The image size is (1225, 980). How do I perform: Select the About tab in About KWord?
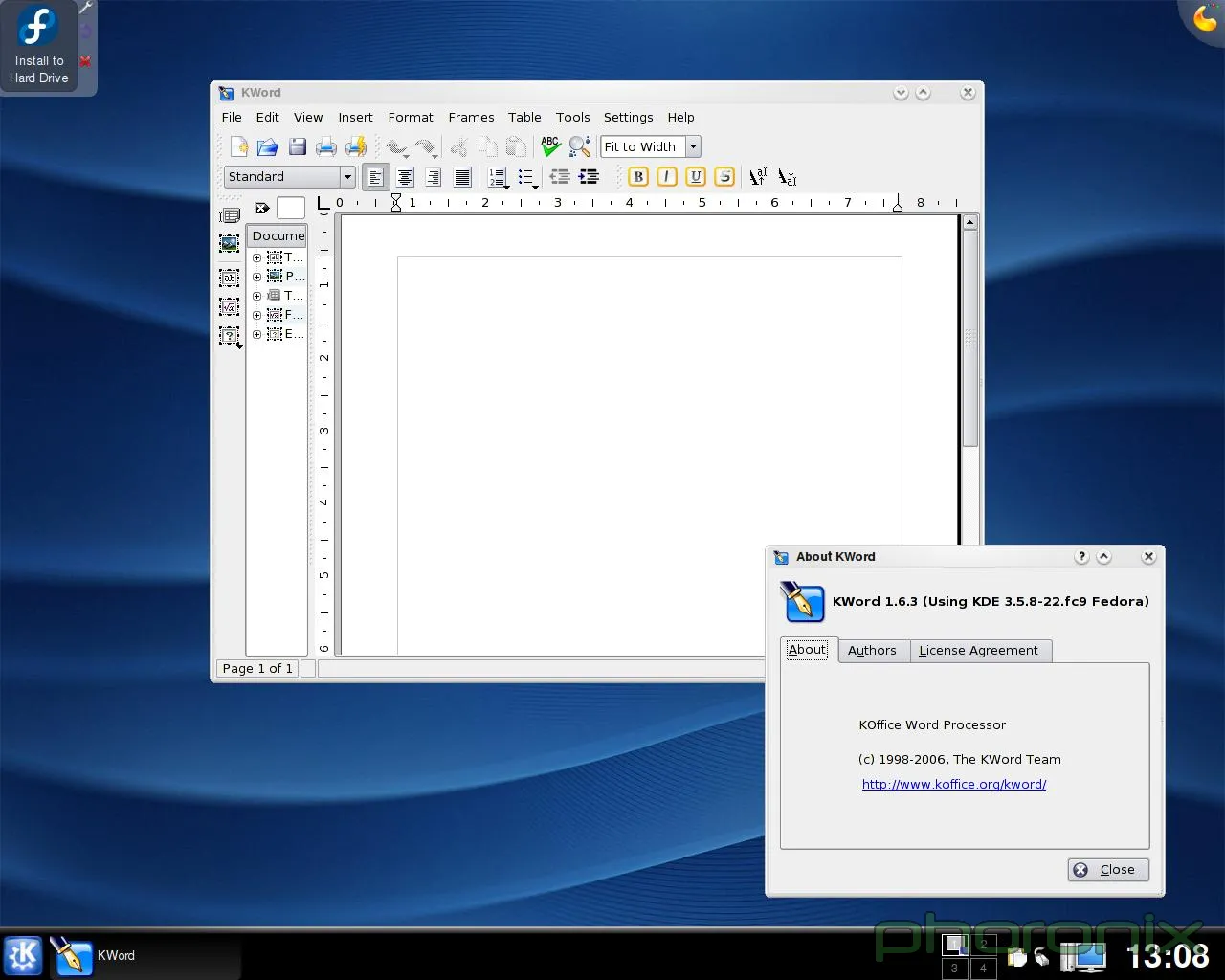(808, 650)
